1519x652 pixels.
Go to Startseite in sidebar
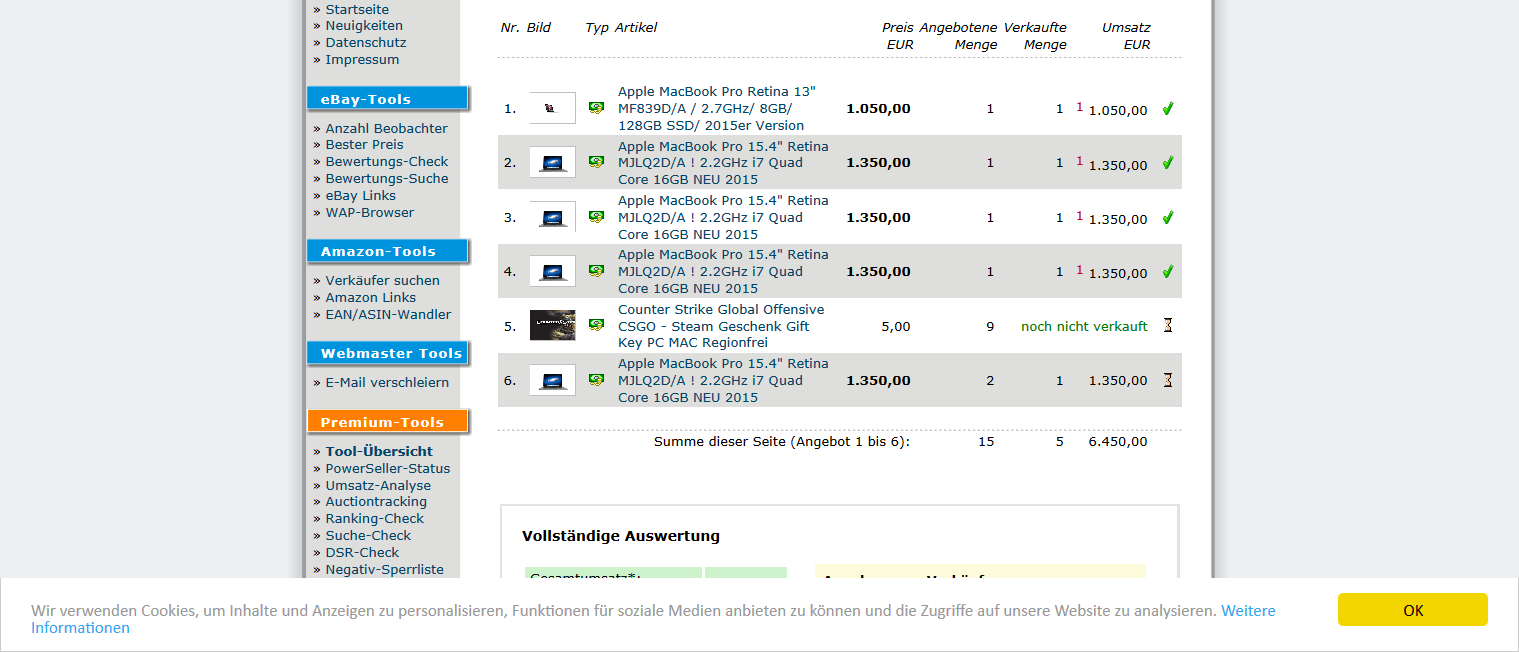tap(357, 9)
